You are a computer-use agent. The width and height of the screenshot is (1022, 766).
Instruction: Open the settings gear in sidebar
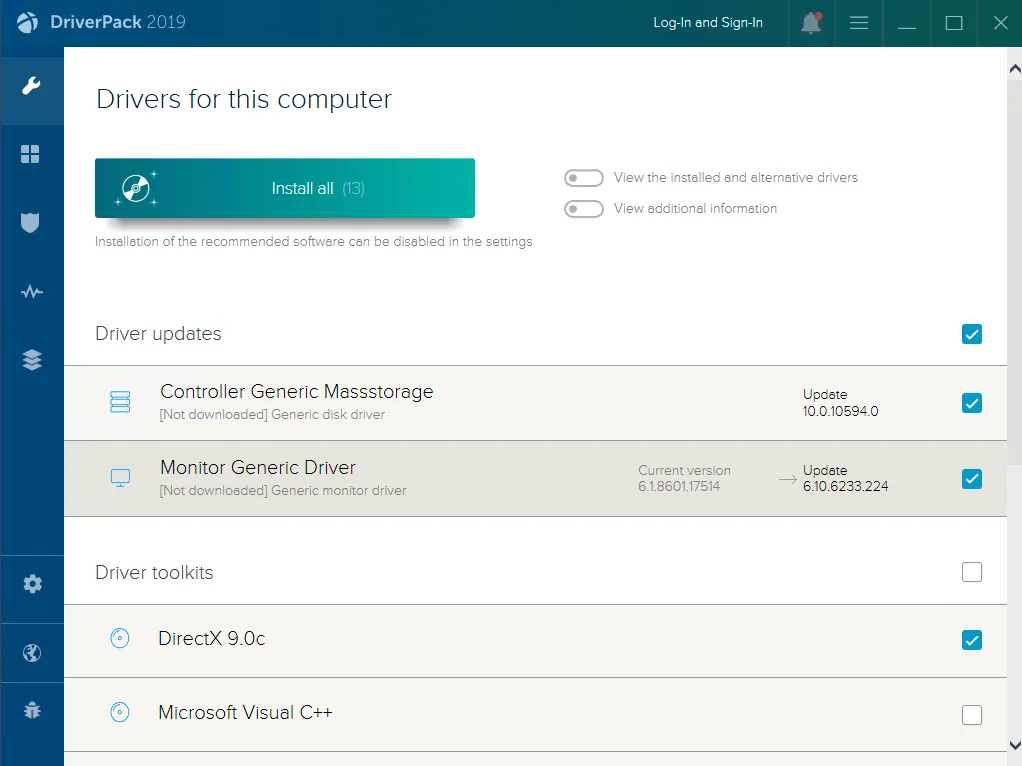coord(33,583)
